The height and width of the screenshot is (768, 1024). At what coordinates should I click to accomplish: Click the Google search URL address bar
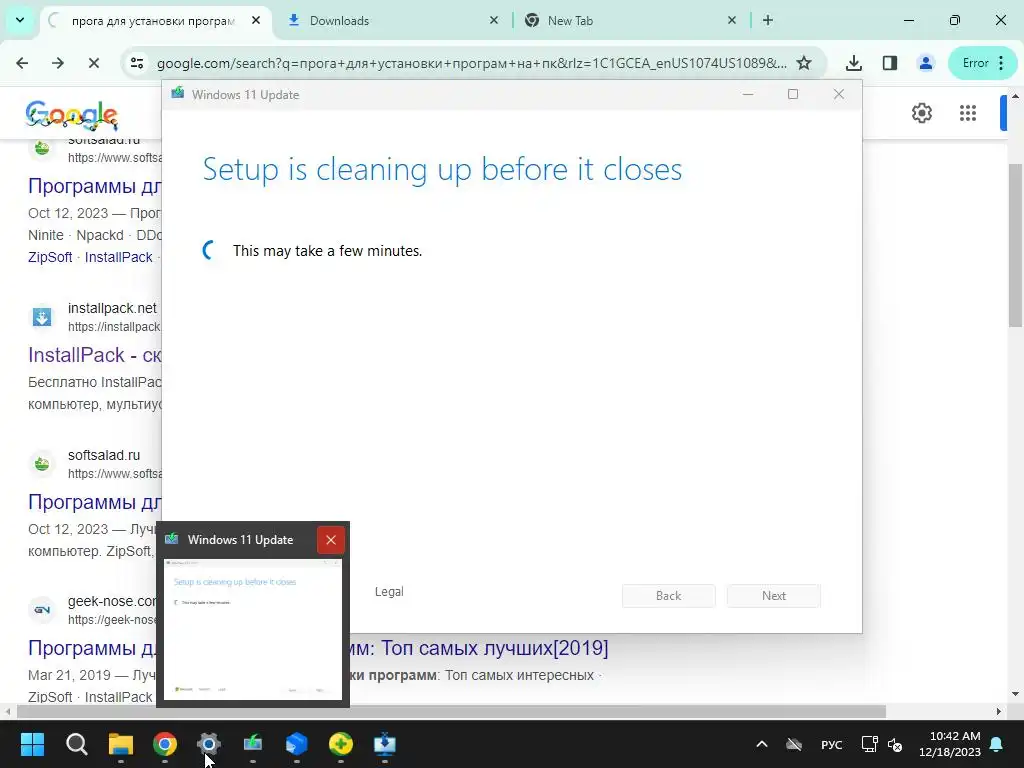[x=472, y=63]
